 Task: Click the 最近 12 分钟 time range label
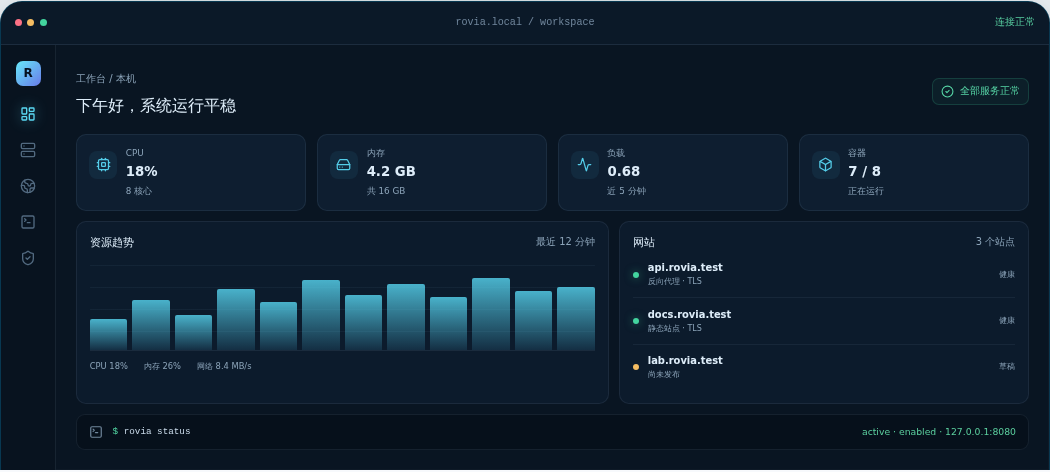click(565, 242)
